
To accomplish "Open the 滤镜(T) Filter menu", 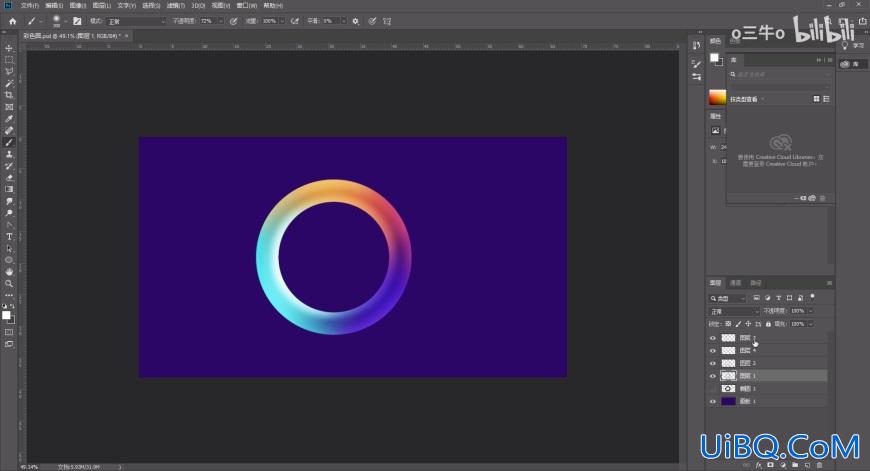I will (x=176, y=6).
